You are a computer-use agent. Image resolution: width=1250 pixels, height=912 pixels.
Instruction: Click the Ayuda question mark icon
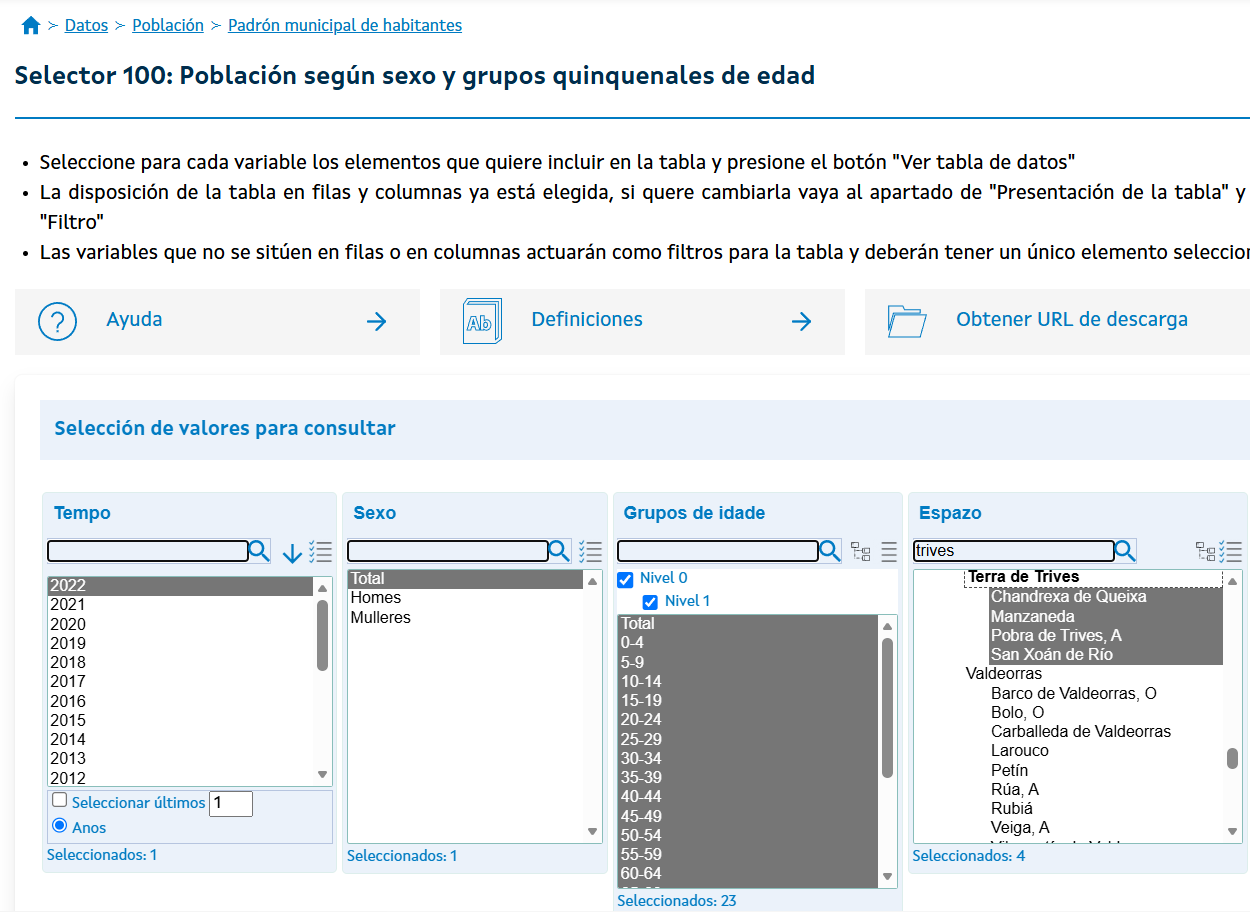coord(58,321)
